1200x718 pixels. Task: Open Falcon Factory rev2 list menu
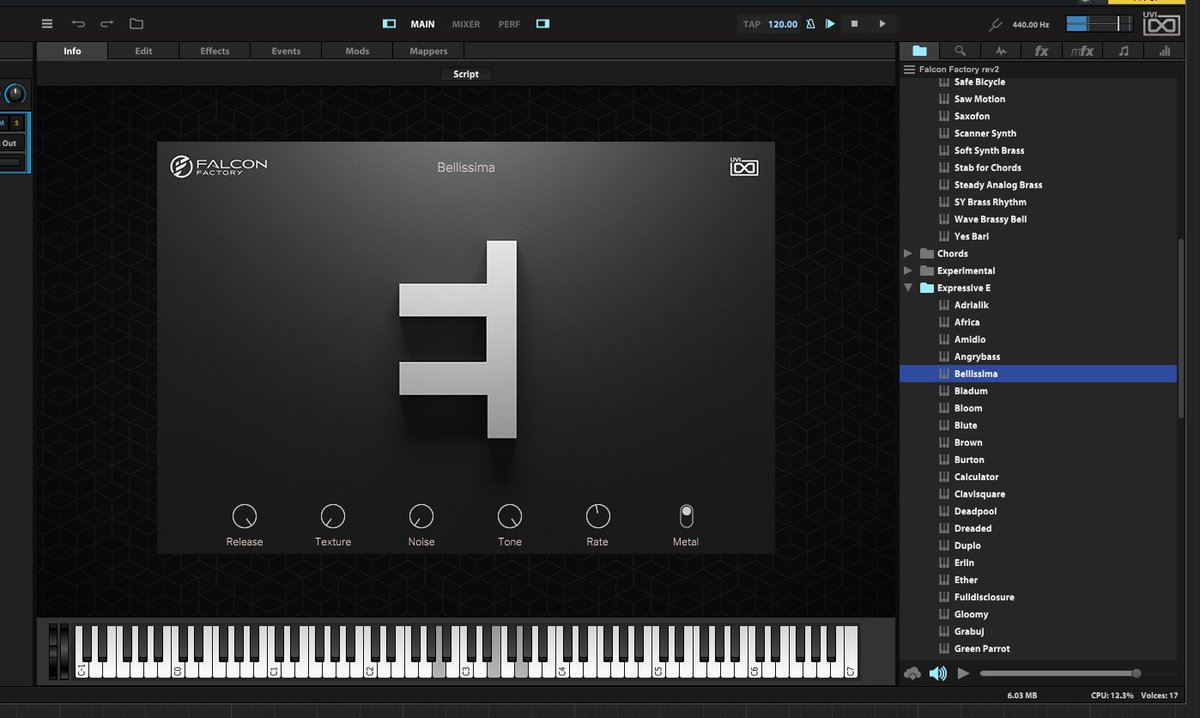909,70
